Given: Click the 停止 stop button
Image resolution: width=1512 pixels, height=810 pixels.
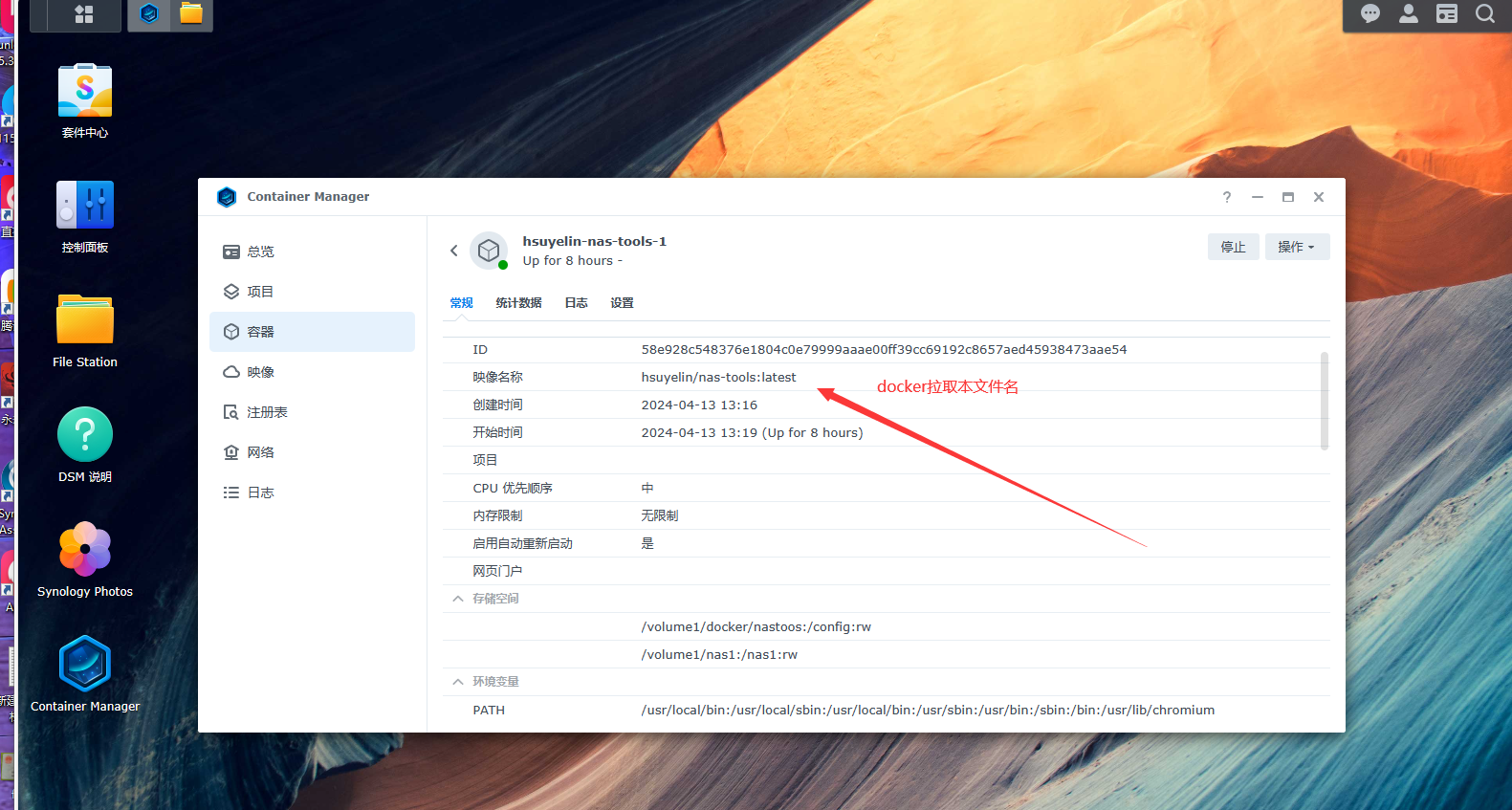Looking at the screenshot, I should pos(1234,247).
